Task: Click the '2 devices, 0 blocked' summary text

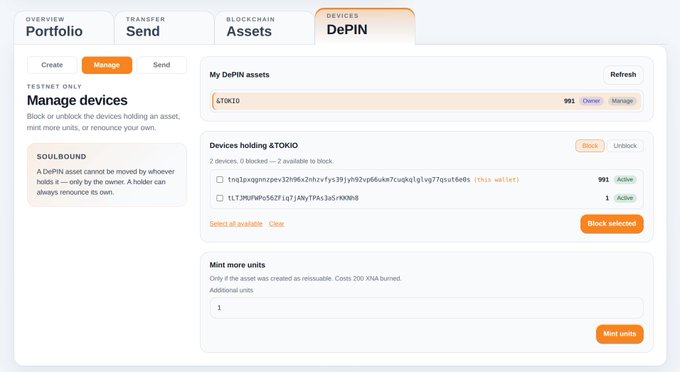Action: point(271,161)
